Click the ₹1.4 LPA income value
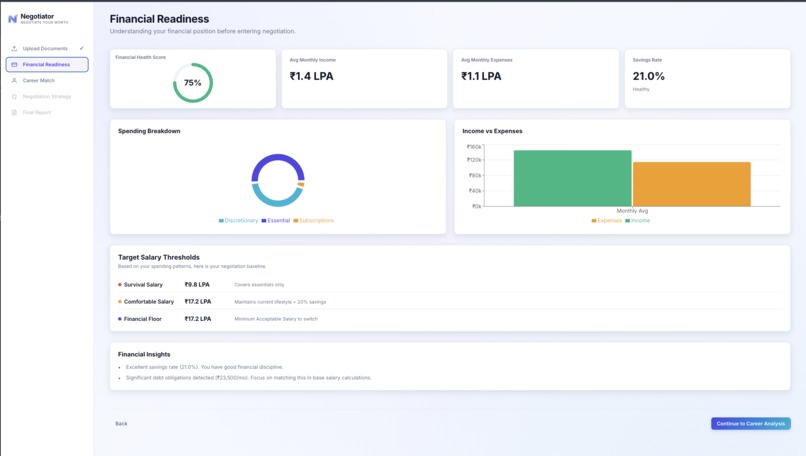The height and width of the screenshot is (456, 806). (312, 76)
